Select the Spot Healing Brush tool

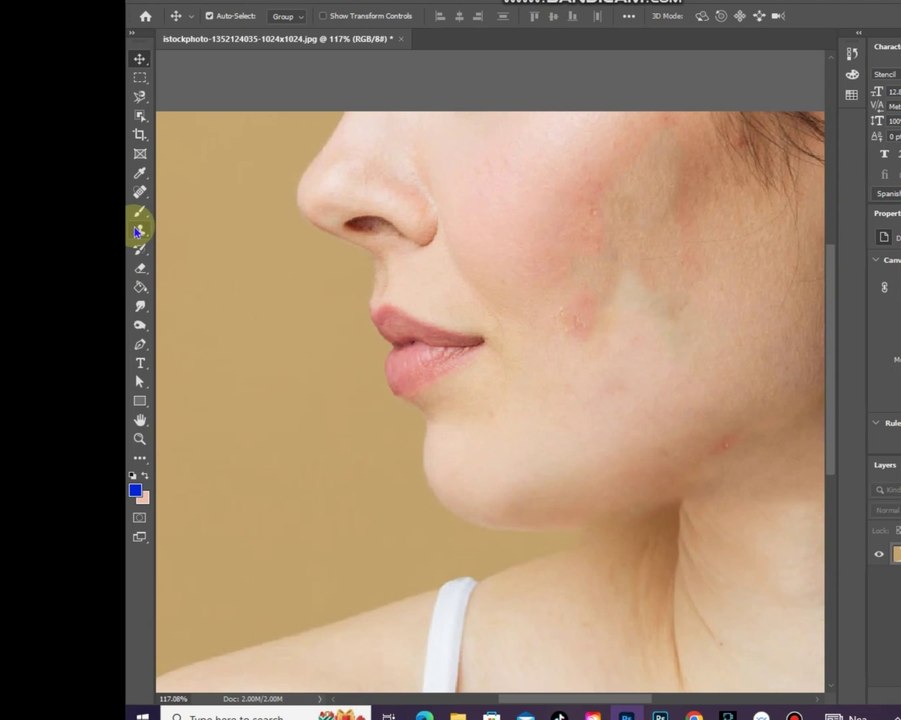pyautogui.click(x=140, y=192)
